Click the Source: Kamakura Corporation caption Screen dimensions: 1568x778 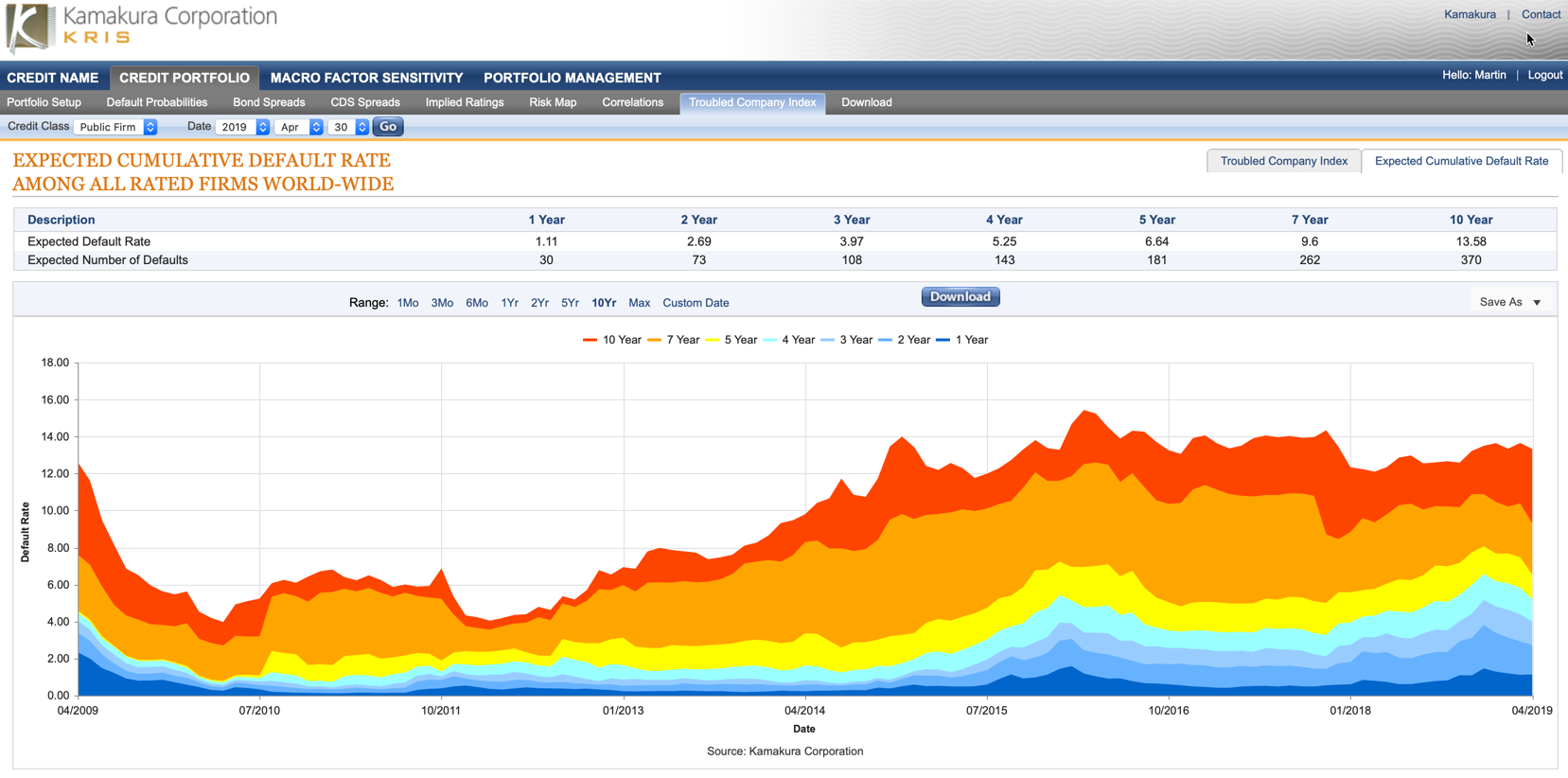(x=784, y=751)
